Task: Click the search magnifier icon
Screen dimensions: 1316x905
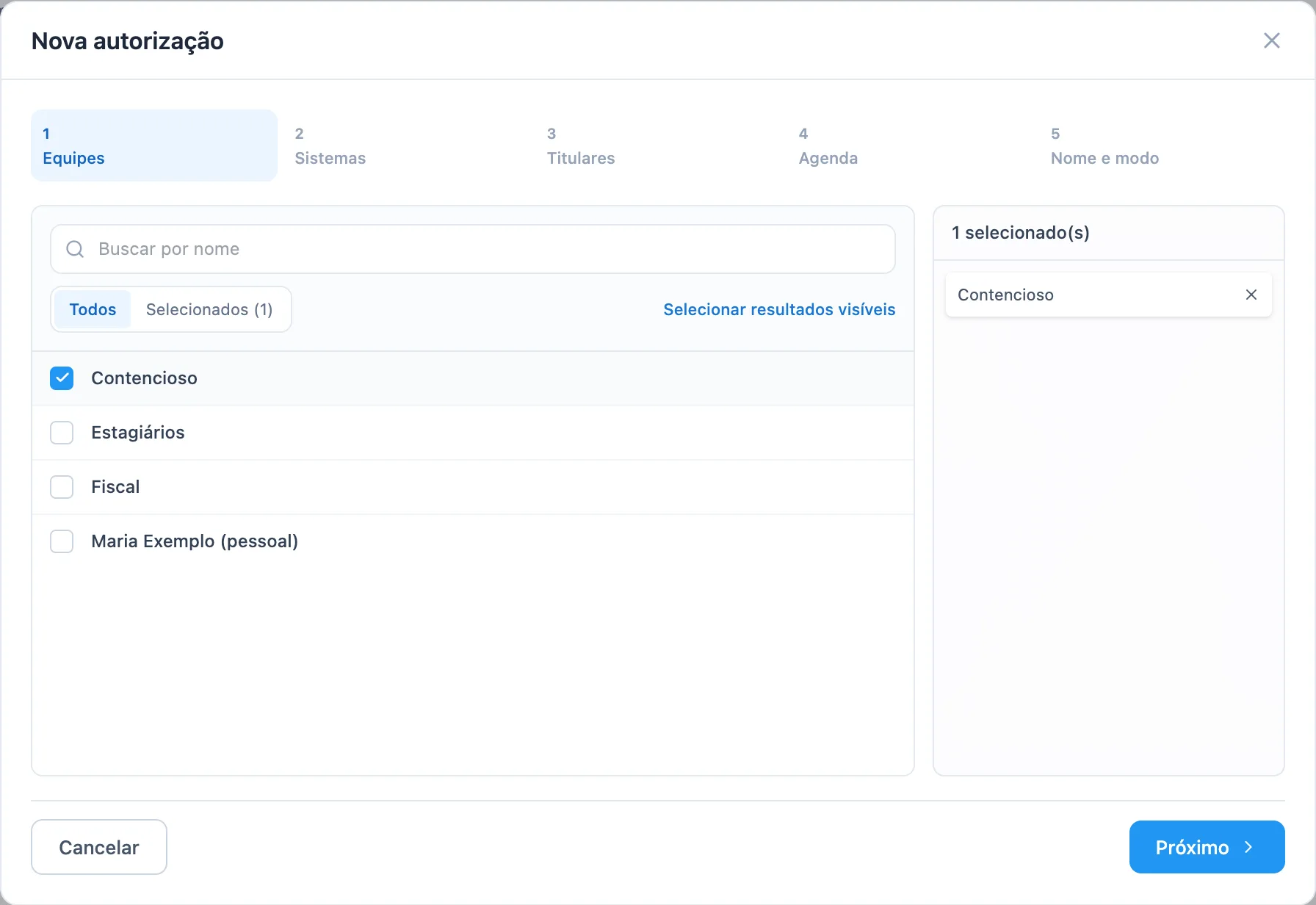Action: click(75, 249)
